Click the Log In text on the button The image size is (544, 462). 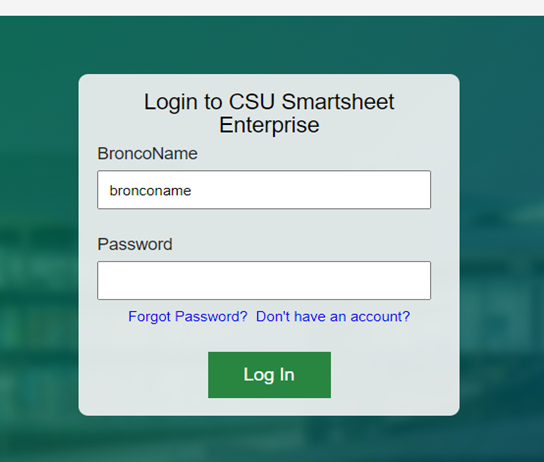click(269, 375)
